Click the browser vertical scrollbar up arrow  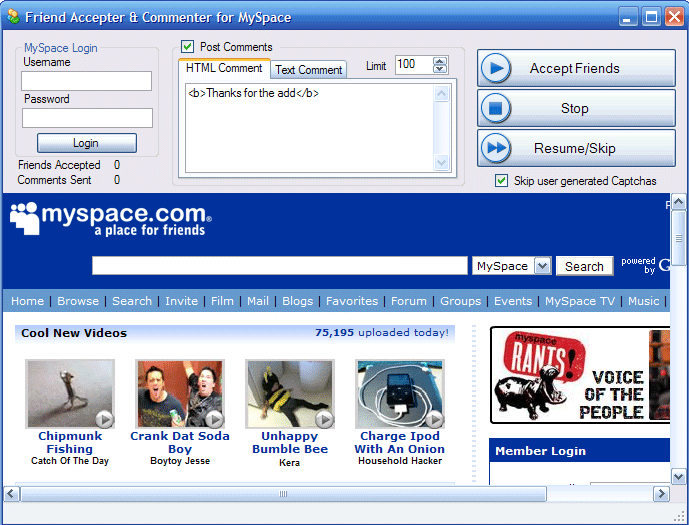tap(678, 202)
